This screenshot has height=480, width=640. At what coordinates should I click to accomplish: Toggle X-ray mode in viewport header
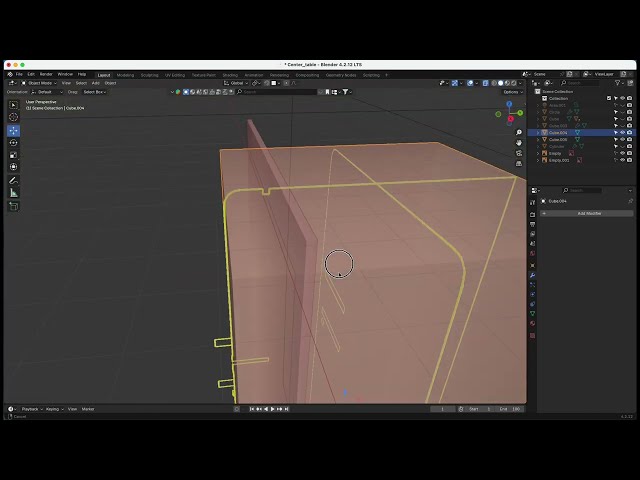pyautogui.click(x=485, y=83)
